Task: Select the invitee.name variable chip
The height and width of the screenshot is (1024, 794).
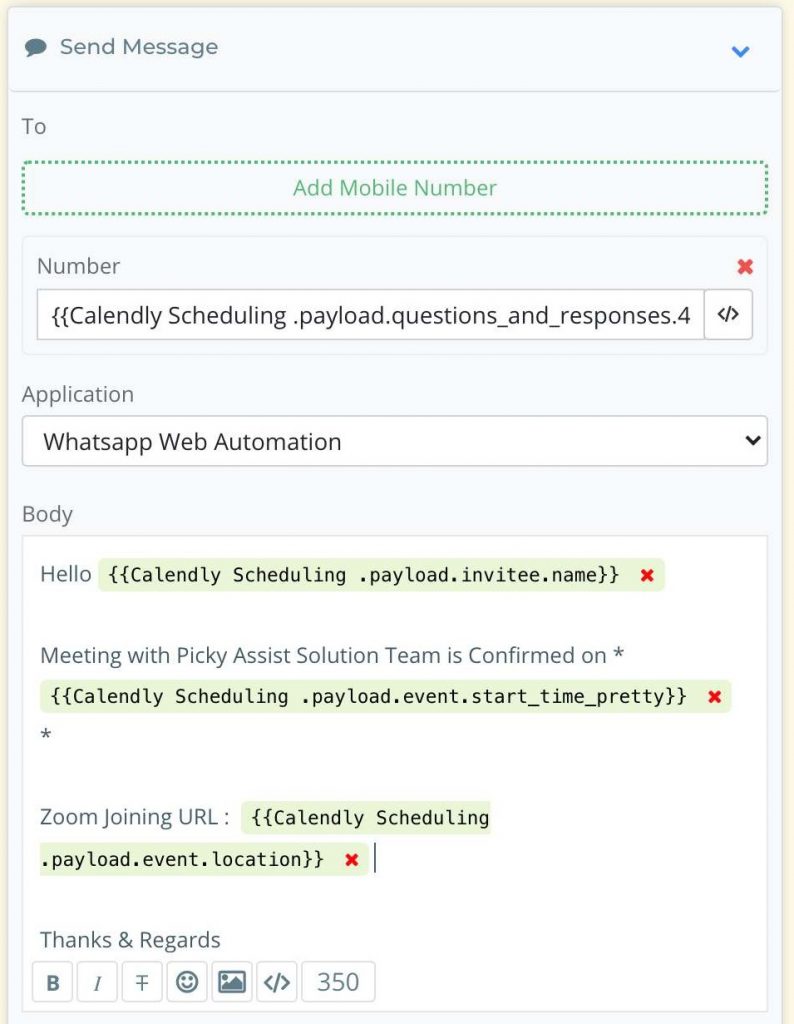Action: point(364,575)
